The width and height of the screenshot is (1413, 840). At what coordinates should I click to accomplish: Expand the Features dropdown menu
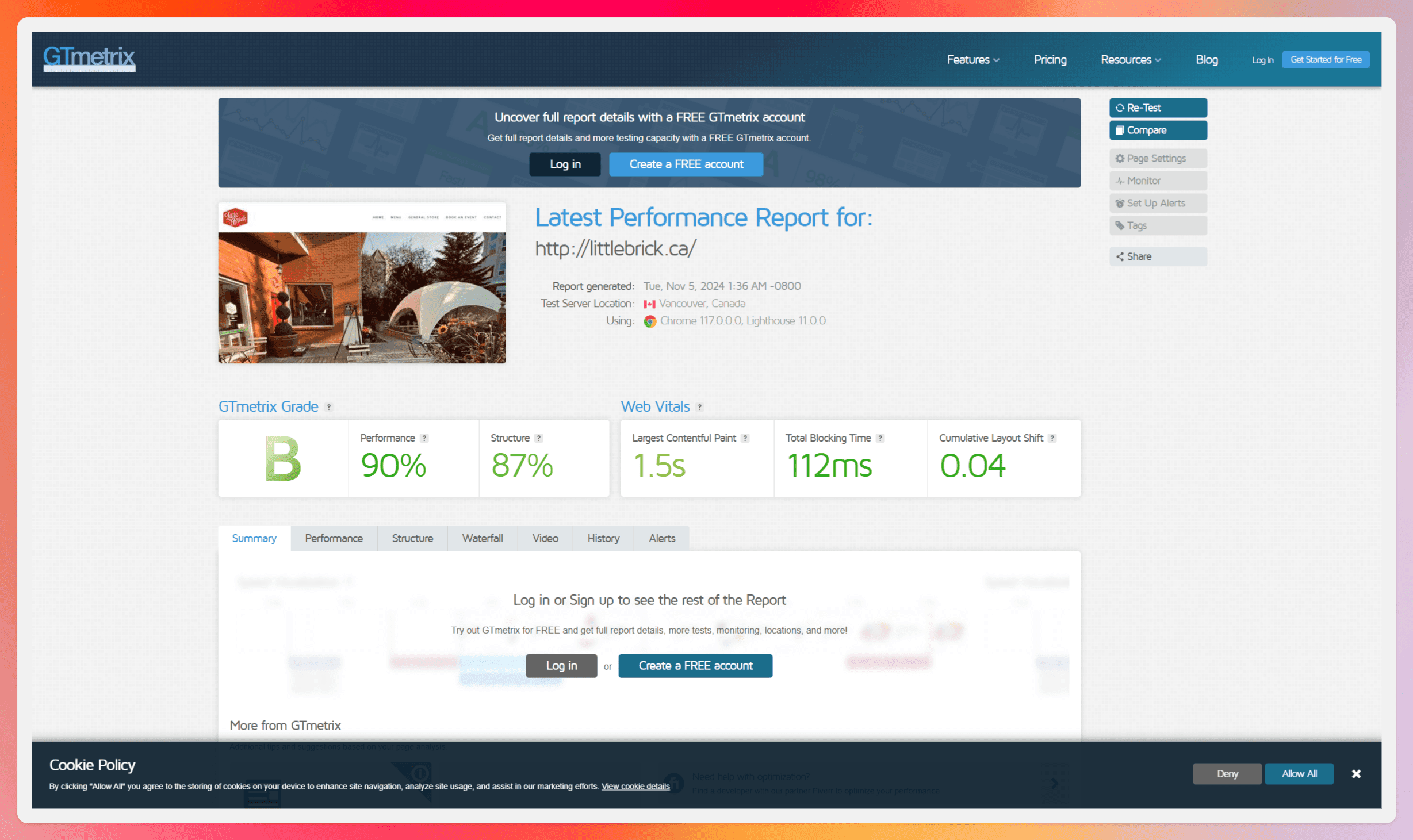click(x=973, y=60)
